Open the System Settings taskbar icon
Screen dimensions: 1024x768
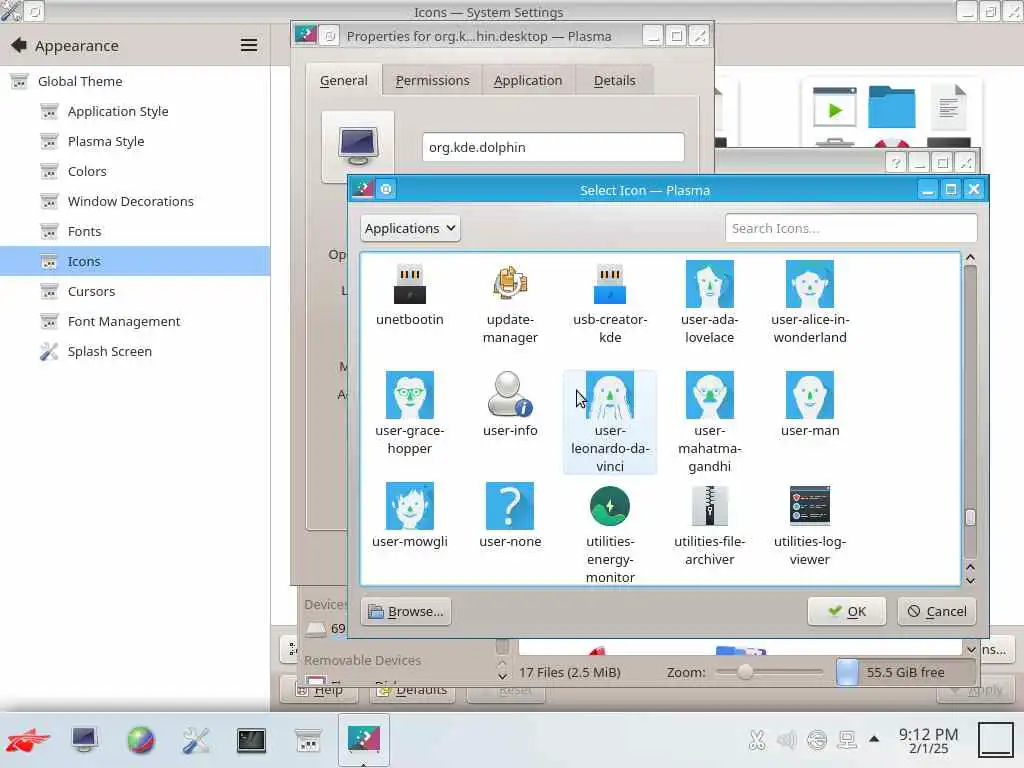coord(195,740)
